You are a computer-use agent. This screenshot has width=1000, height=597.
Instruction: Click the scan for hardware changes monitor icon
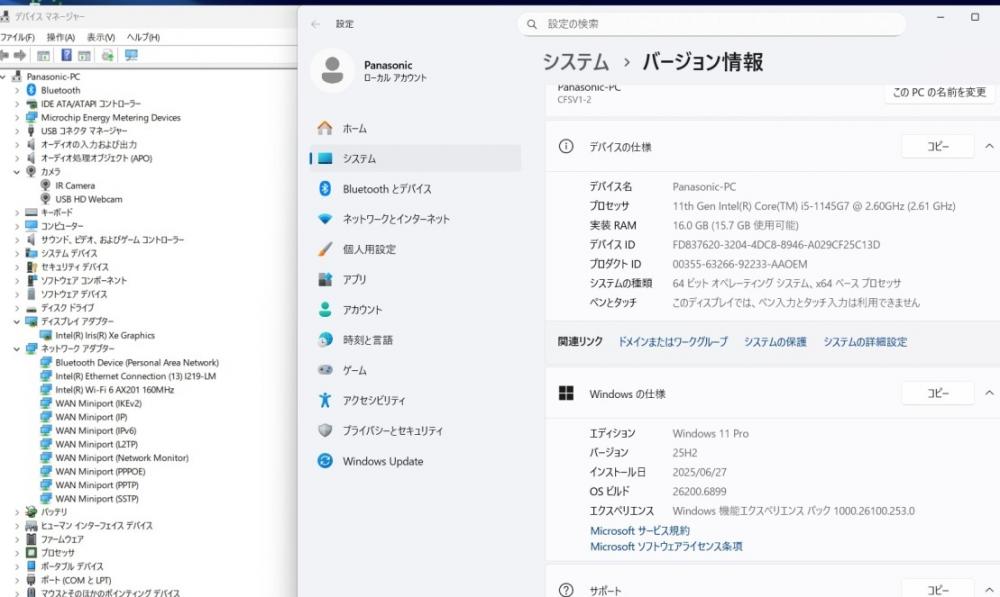tap(131, 56)
